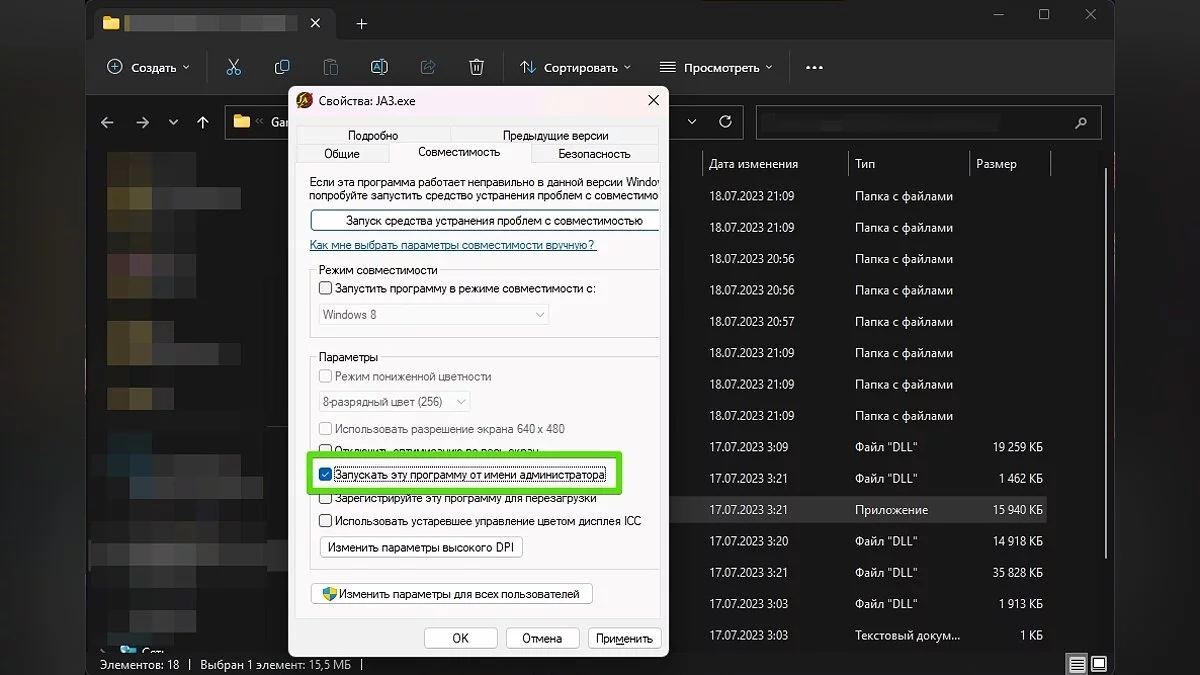This screenshot has width=1200, height=675.
Task: Check the legacy ICC color management option
Action: (x=325, y=521)
